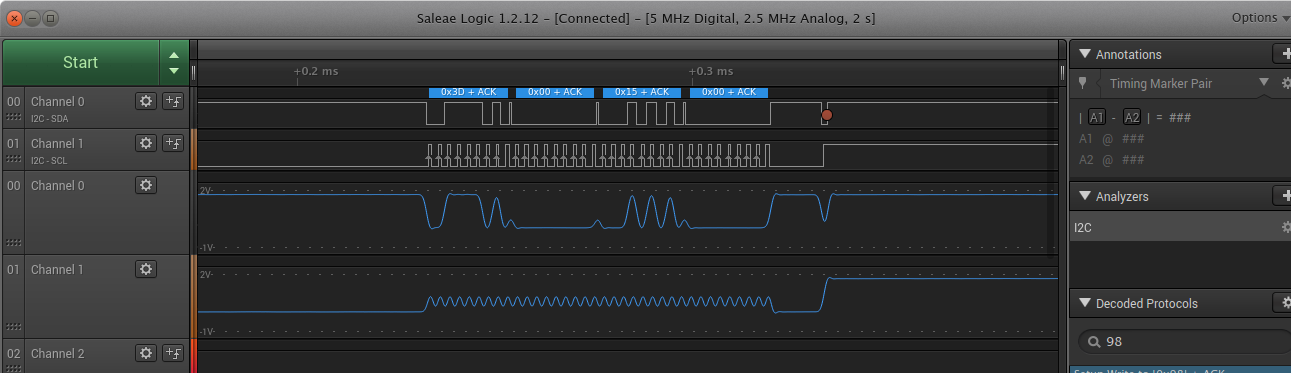The height and width of the screenshot is (373, 1291).
Task: Click the +0.3 ms timeline label
Action: coord(711,71)
